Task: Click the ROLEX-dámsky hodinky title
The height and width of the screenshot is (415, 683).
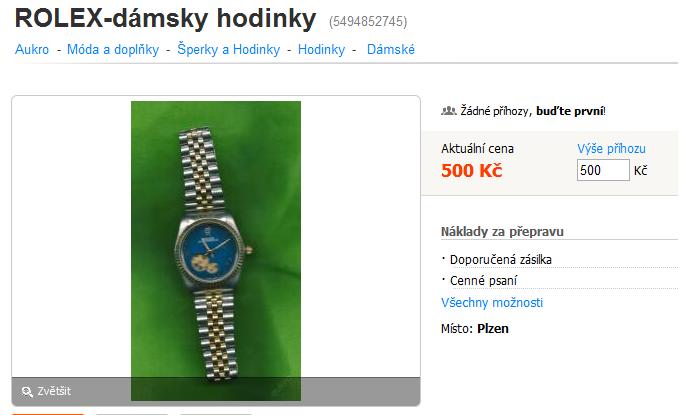Action: 166,19
